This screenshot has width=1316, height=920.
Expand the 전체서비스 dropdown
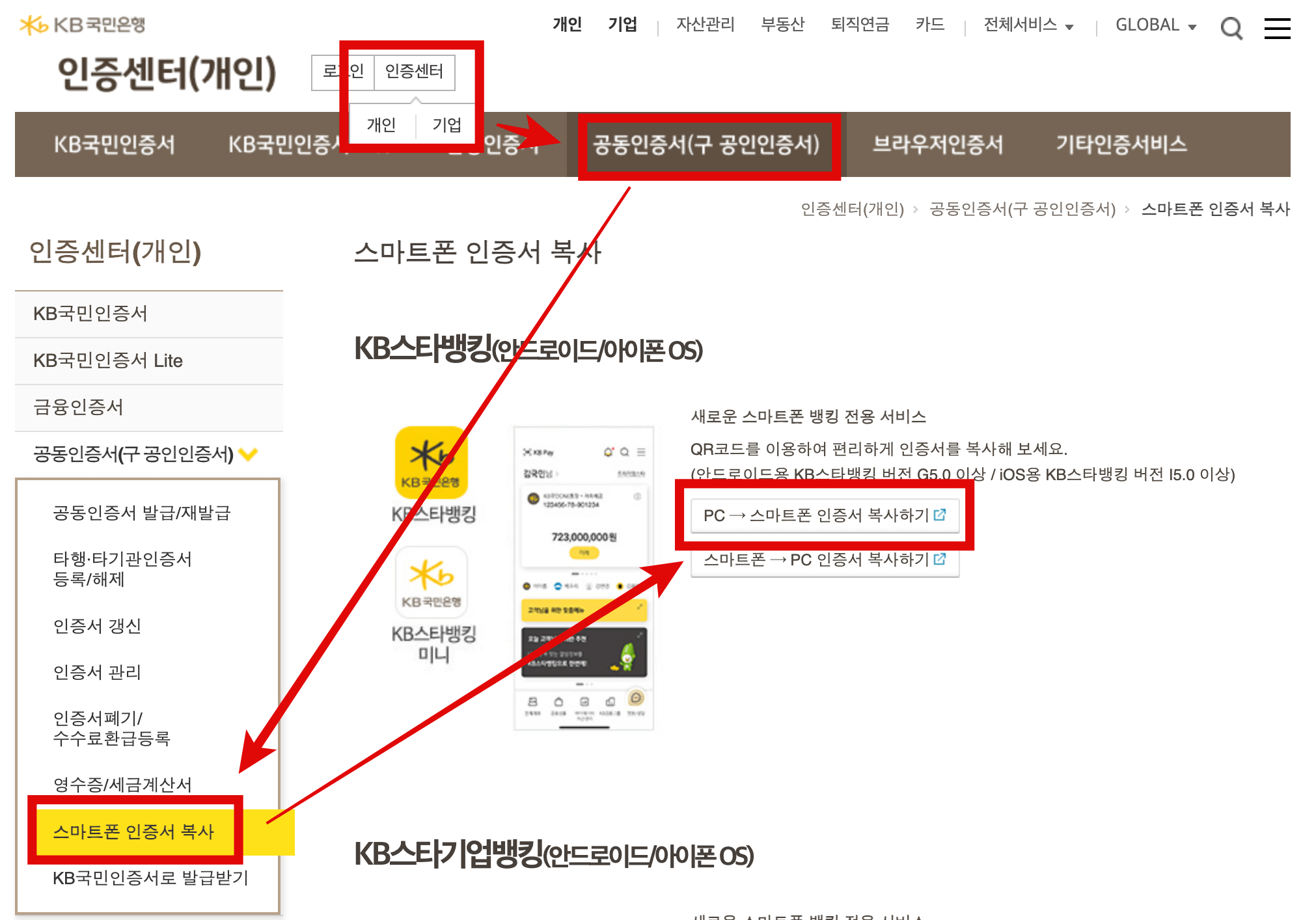pos(1028,25)
